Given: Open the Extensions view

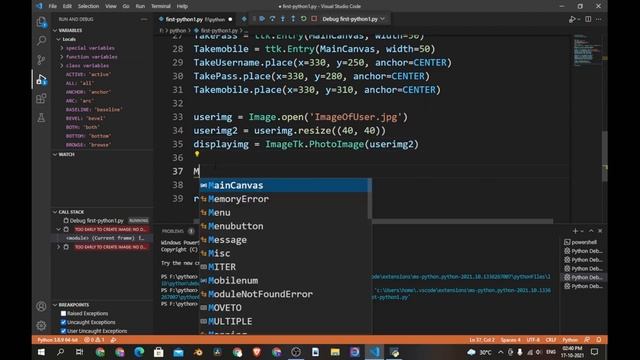Looking at the screenshot, I should click(x=41, y=98).
